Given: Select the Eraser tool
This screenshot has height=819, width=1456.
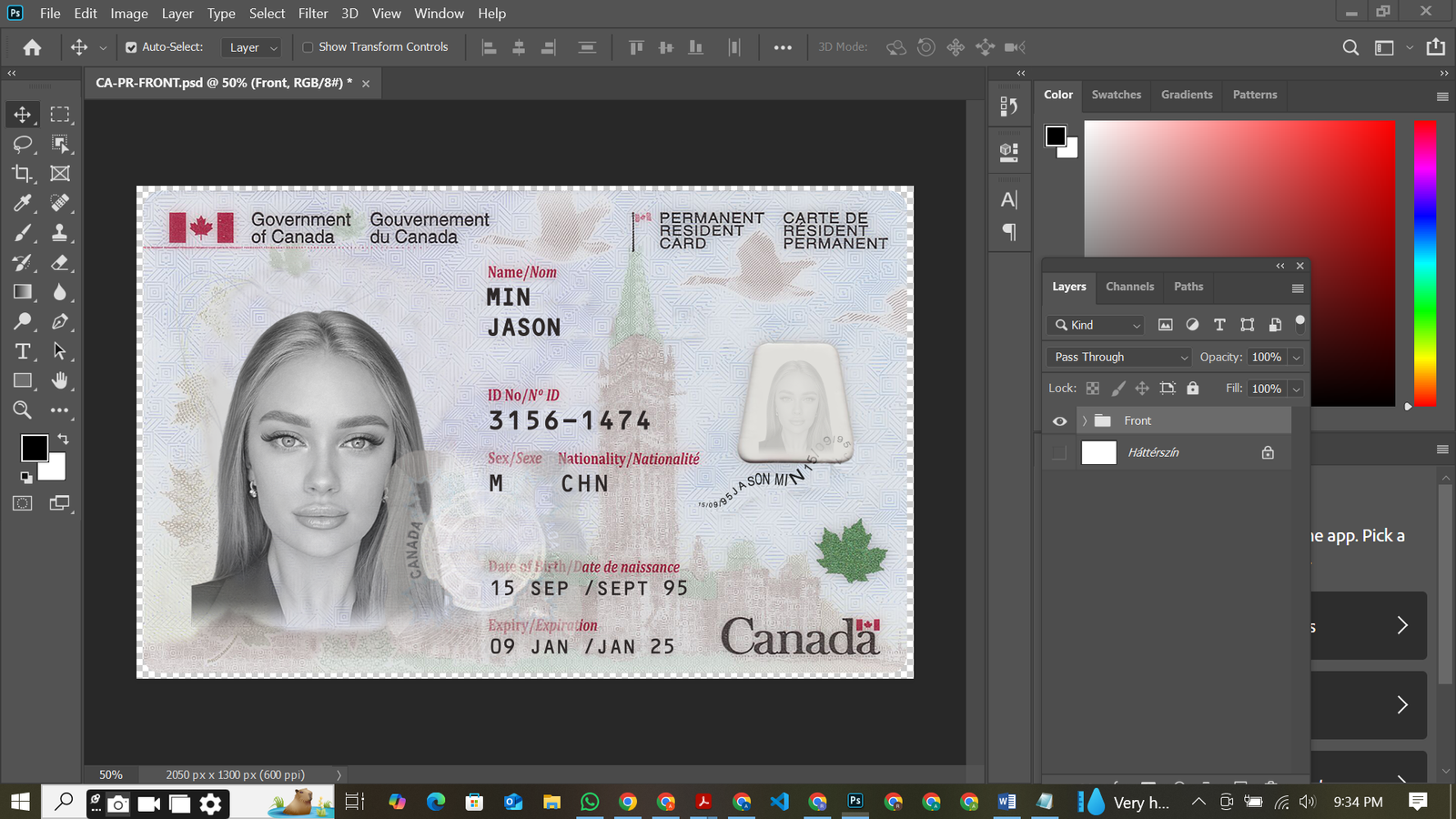Looking at the screenshot, I should (x=60, y=263).
